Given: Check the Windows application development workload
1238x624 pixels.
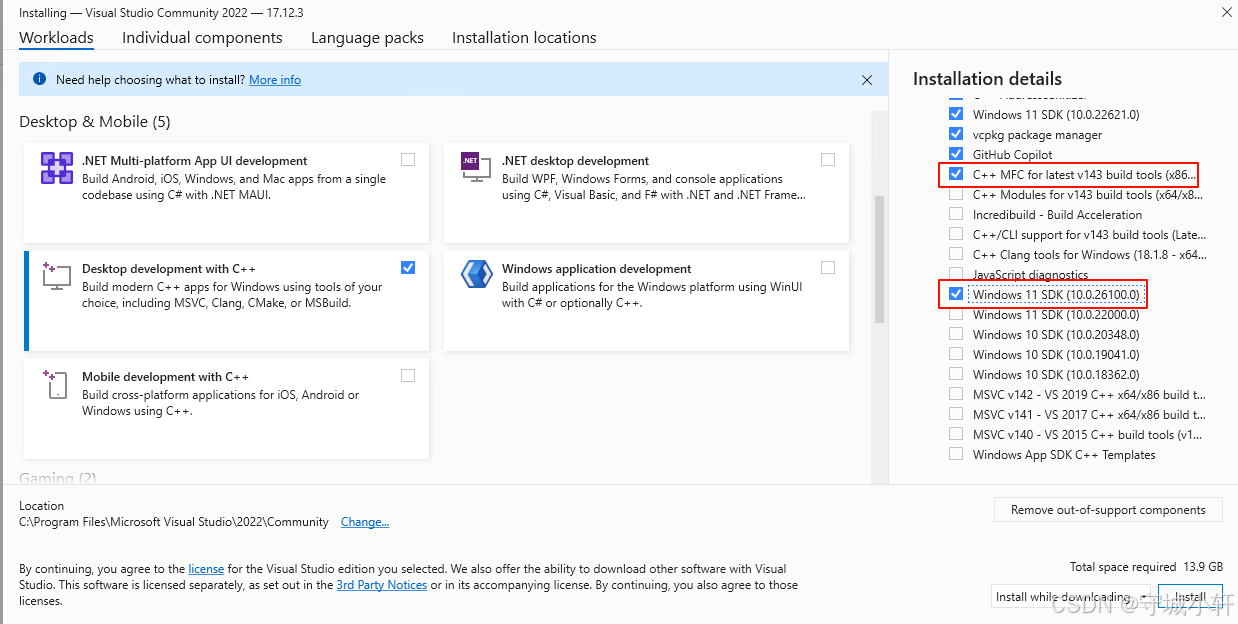Looking at the screenshot, I should pyautogui.click(x=828, y=267).
